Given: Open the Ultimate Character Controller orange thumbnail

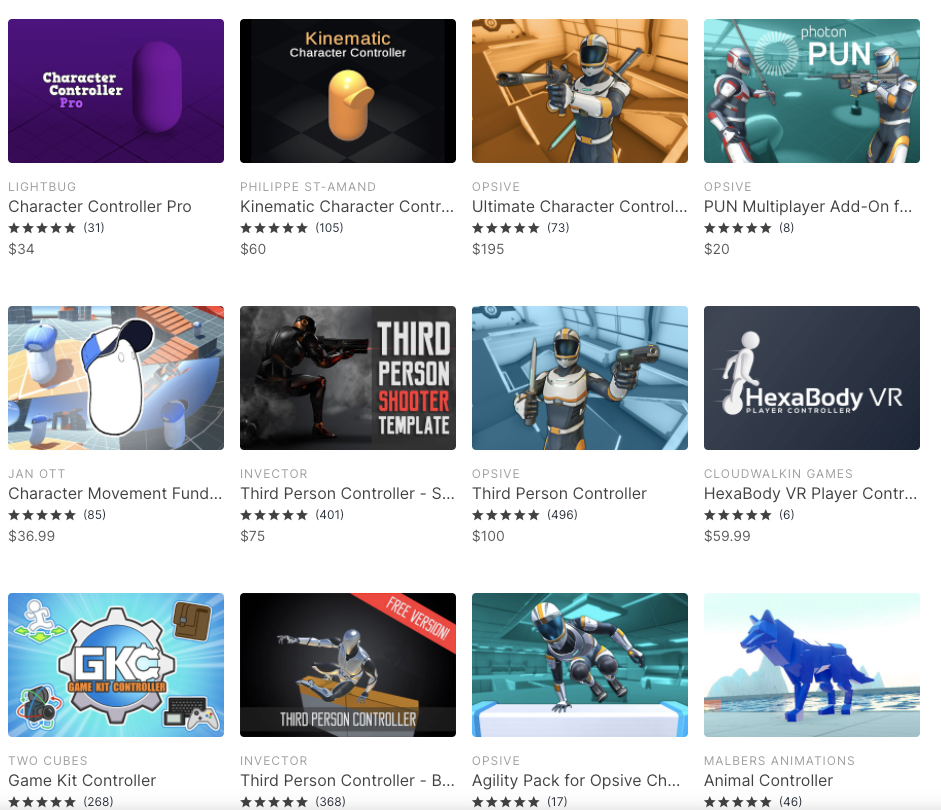Looking at the screenshot, I should (580, 91).
